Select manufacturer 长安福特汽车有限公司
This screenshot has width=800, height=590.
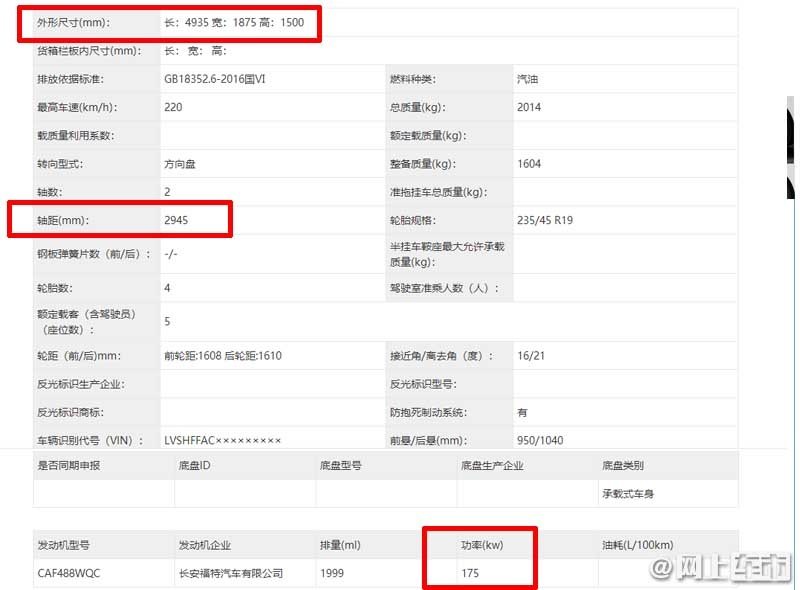[231, 573]
